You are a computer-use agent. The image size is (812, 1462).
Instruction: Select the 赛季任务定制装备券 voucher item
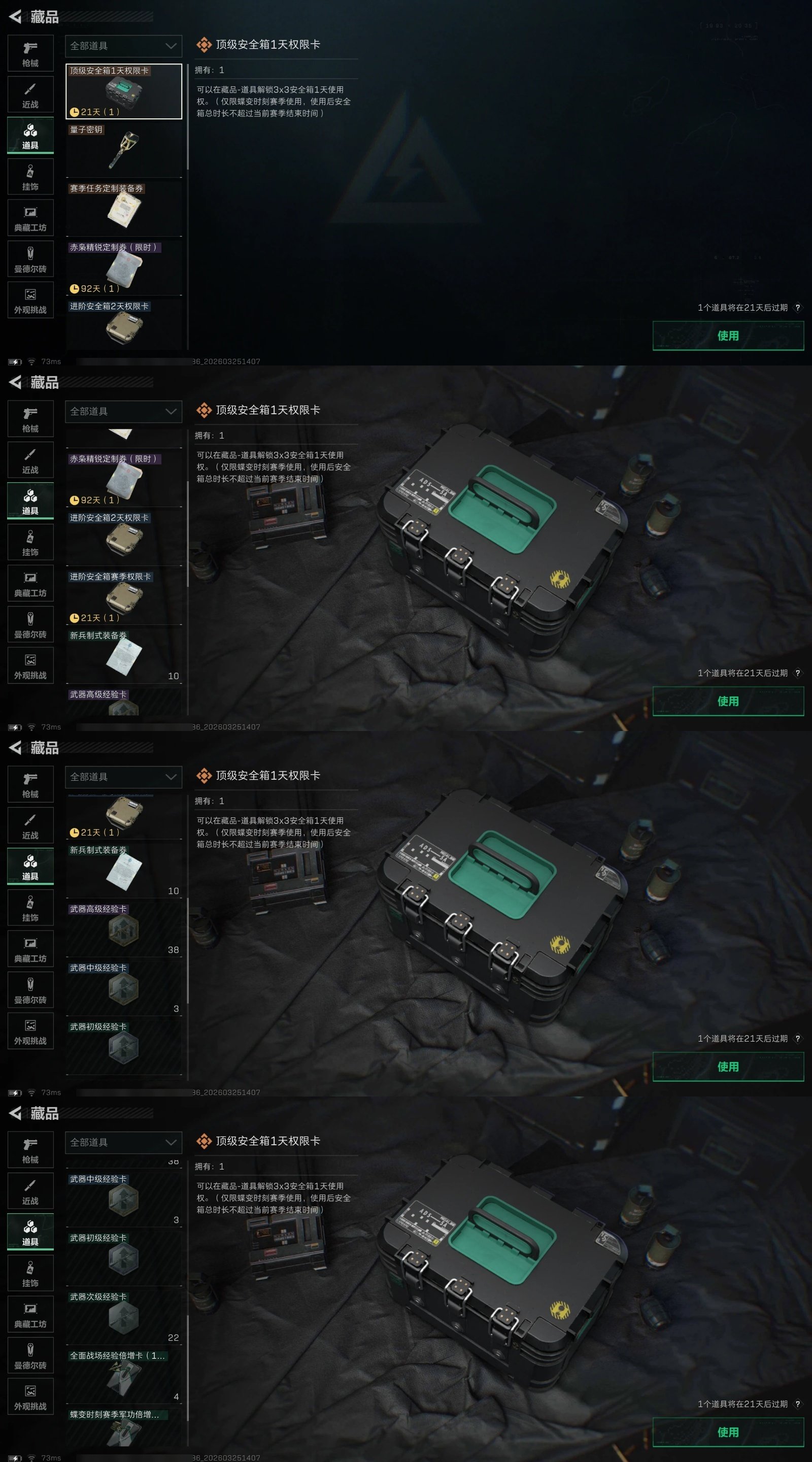(x=124, y=209)
